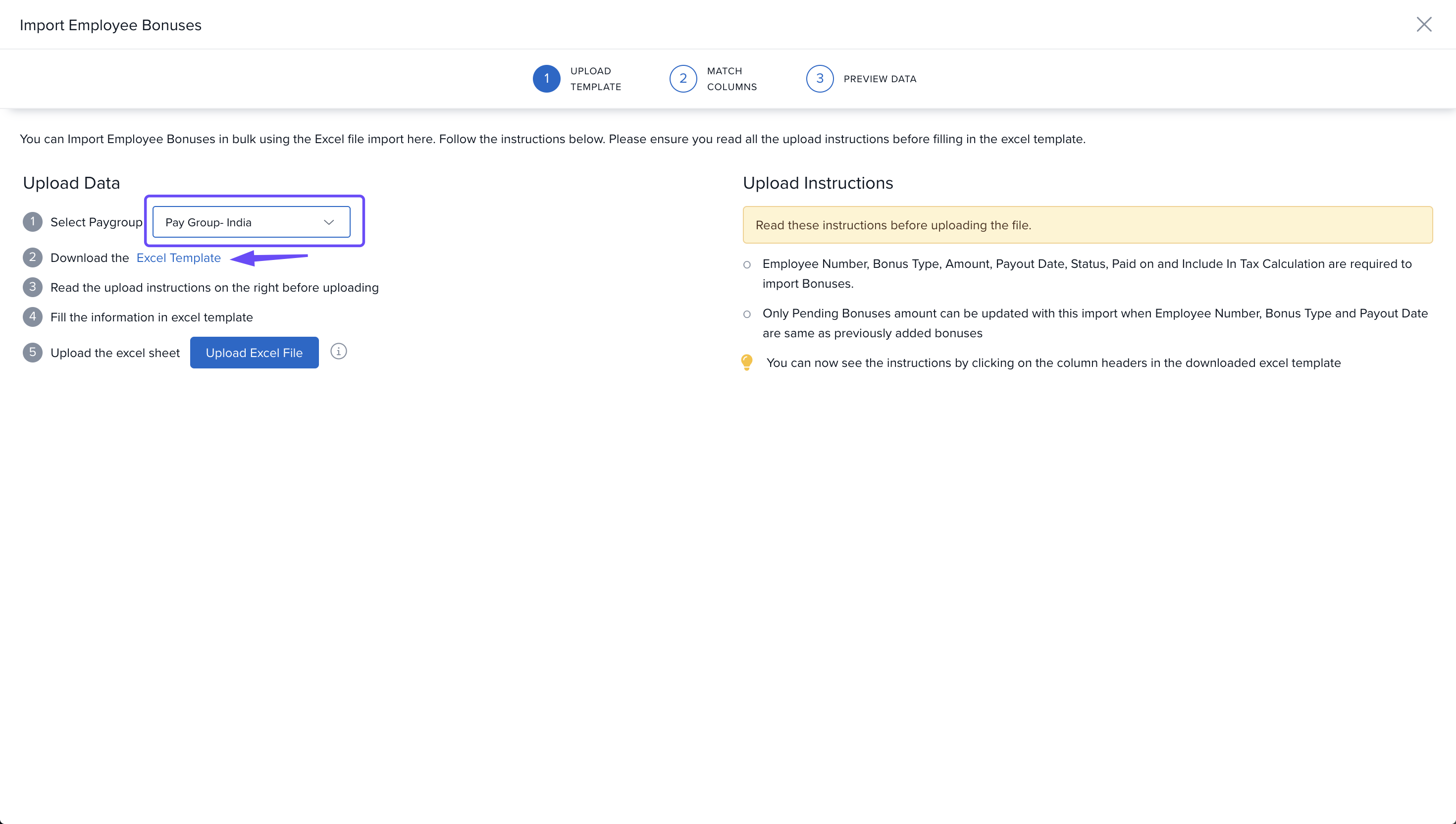Go to Upload Template step label
The width and height of the screenshot is (1456, 824).
pos(595,79)
